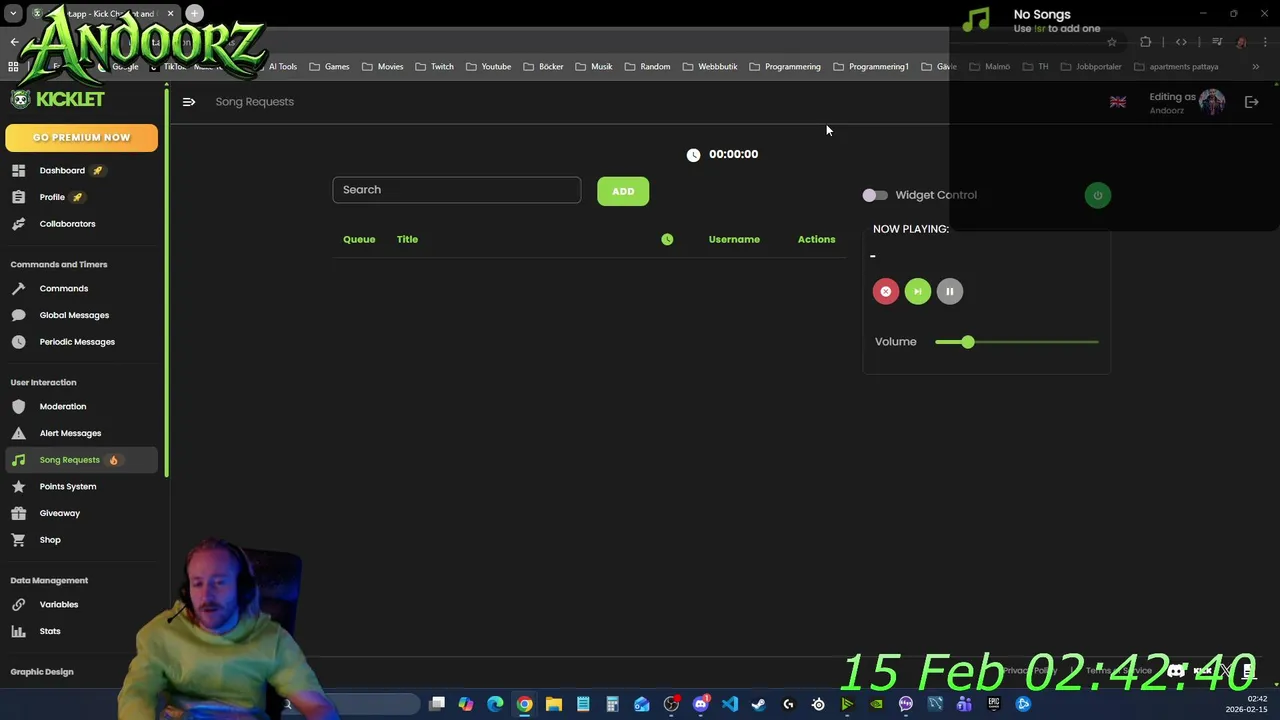Click the Title column header
1280x720 pixels.
pyautogui.click(x=407, y=239)
